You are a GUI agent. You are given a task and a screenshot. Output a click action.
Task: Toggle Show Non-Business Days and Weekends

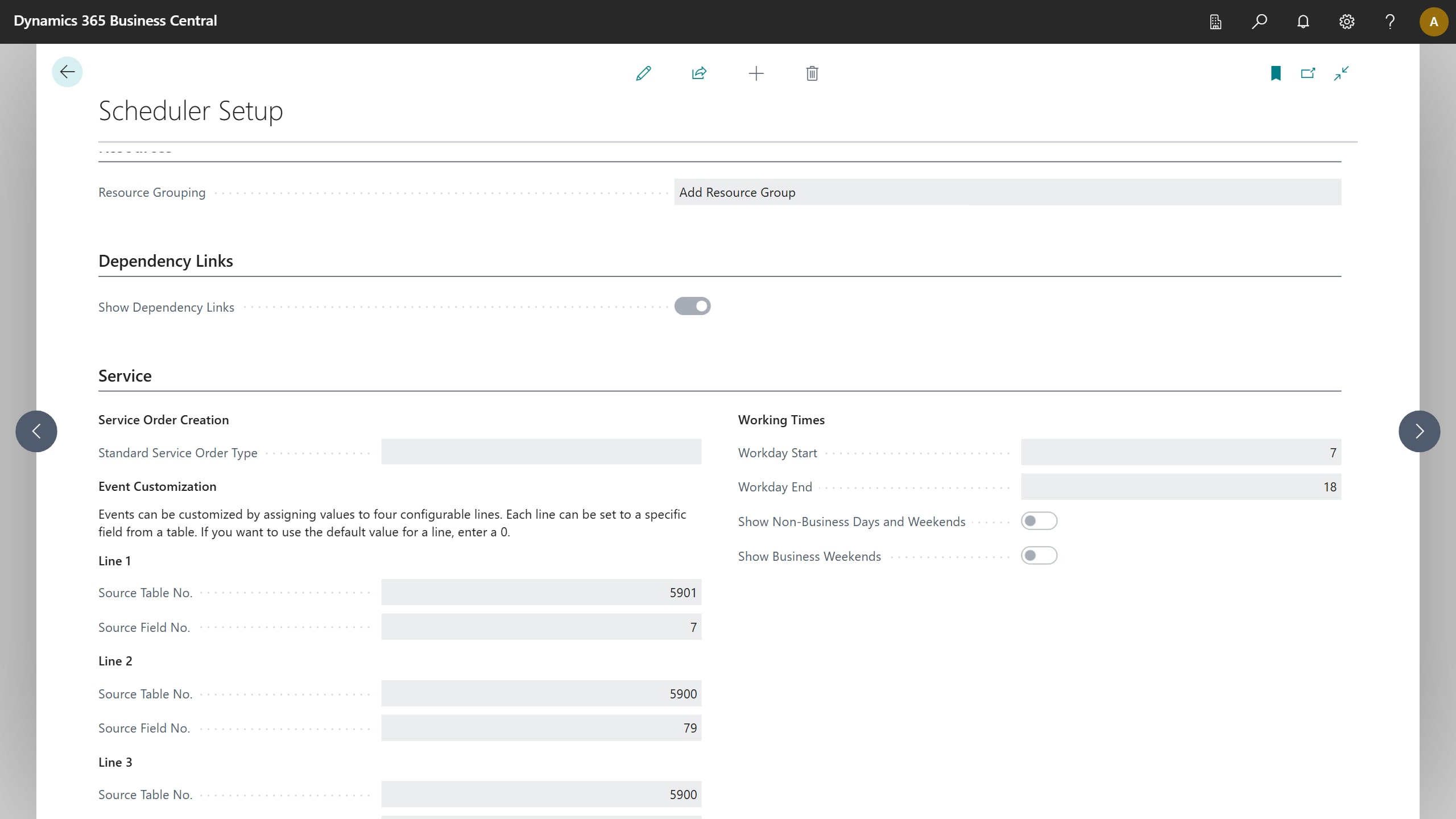(1039, 521)
